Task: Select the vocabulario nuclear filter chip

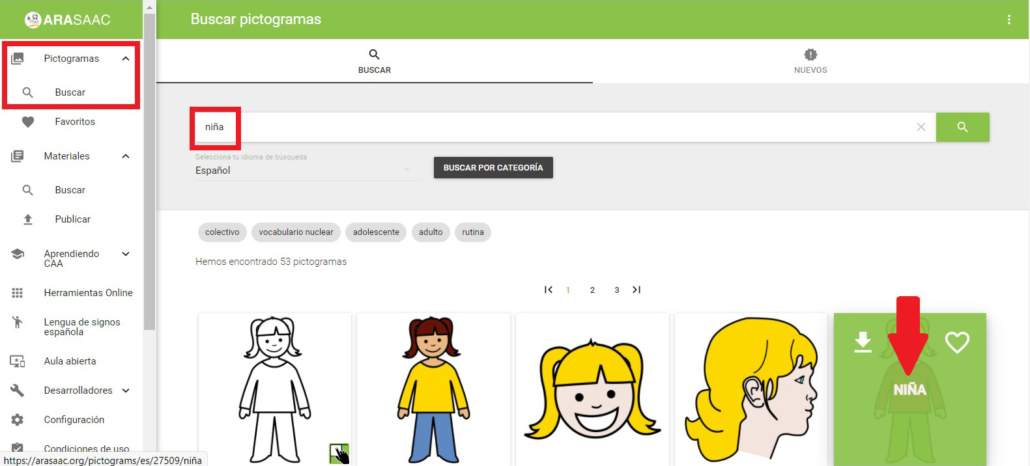Action: click(296, 232)
